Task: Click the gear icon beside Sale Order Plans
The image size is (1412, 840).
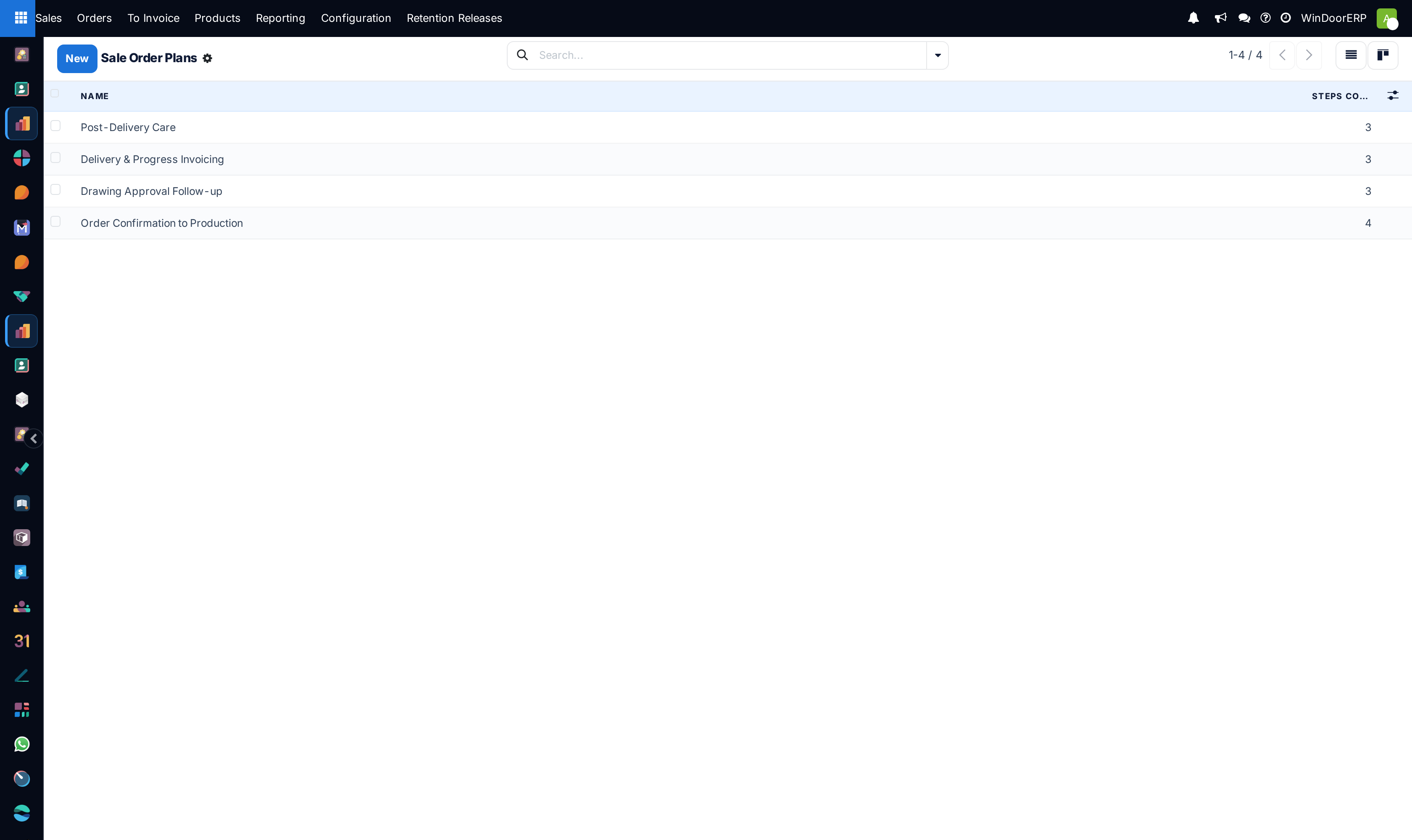Action: pyautogui.click(x=207, y=58)
